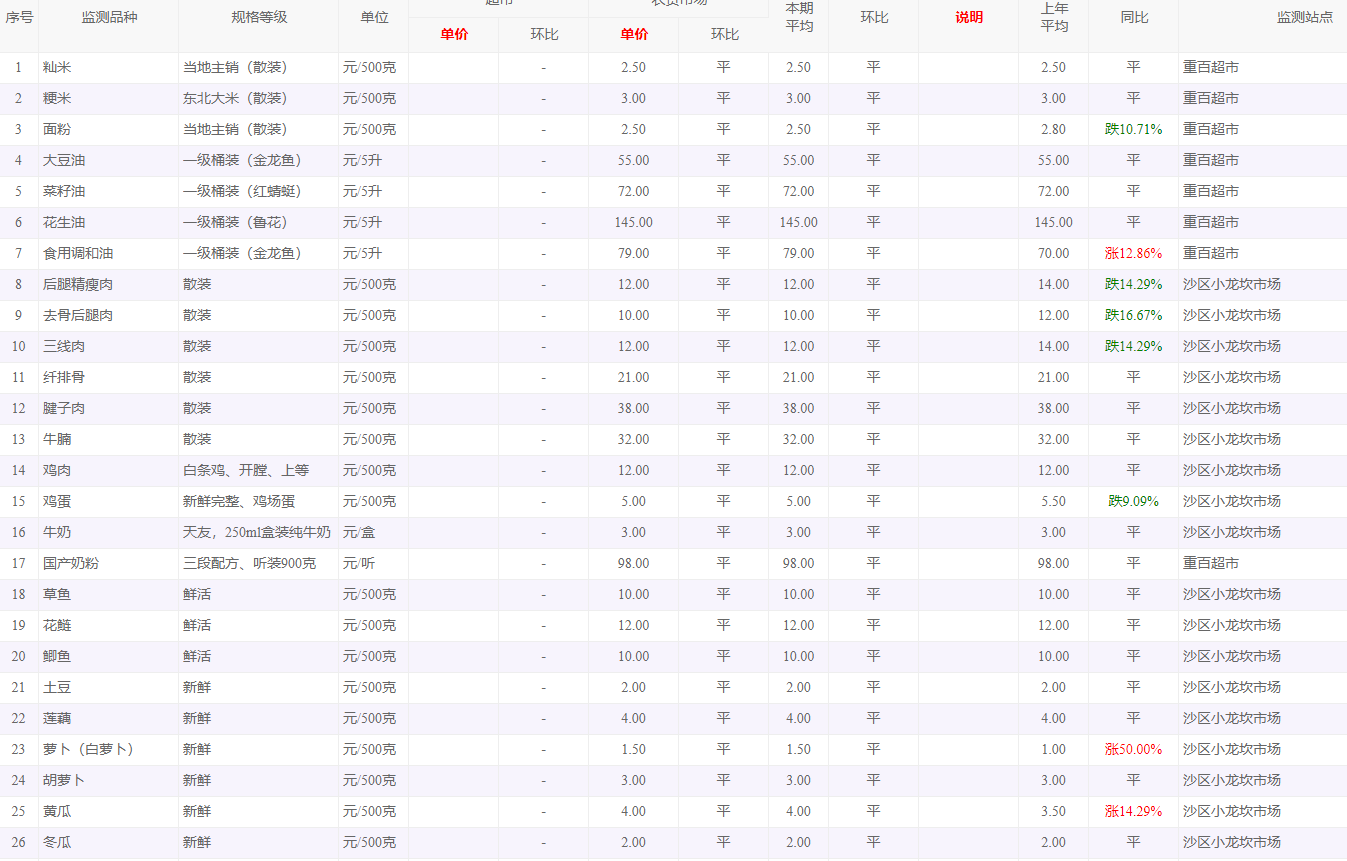The width and height of the screenshot is (1347, 861).
Task: Click the green 跌16.67% value
Action: (x=1133, y=316)
